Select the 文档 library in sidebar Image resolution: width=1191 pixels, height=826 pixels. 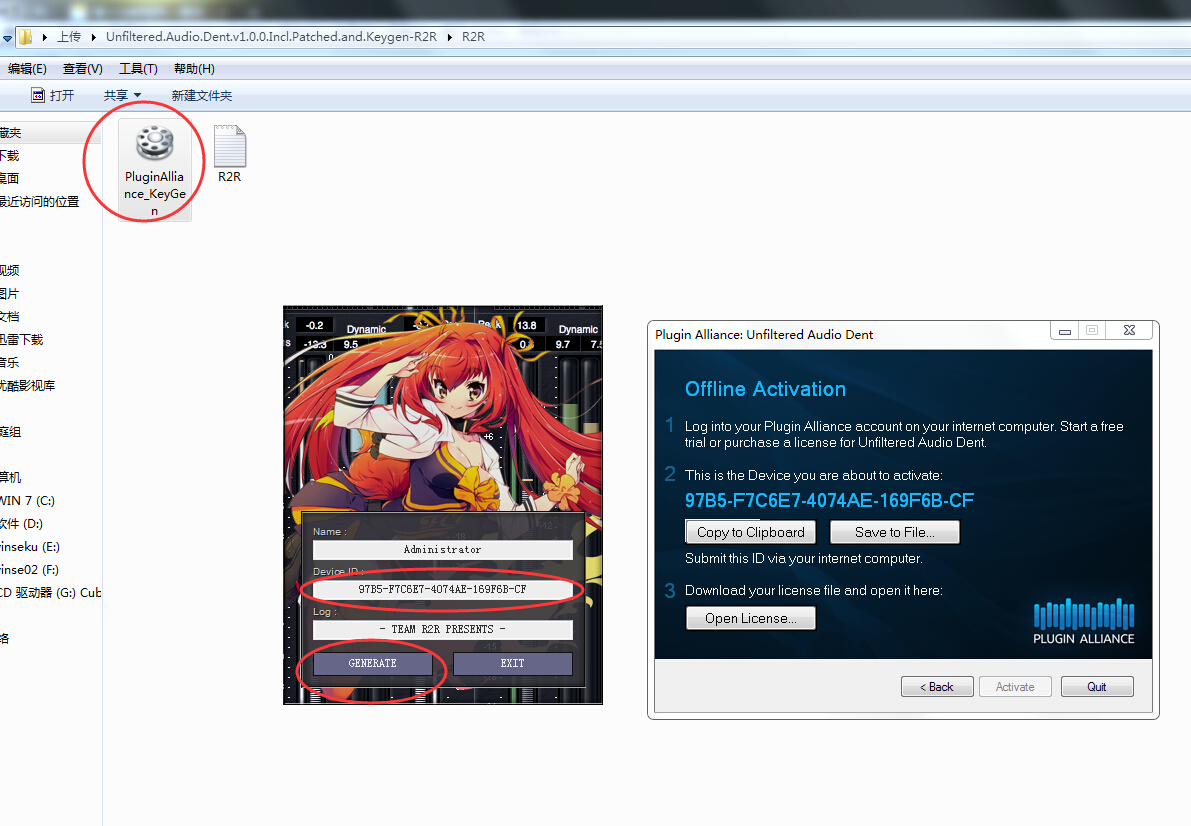(10, 316)
